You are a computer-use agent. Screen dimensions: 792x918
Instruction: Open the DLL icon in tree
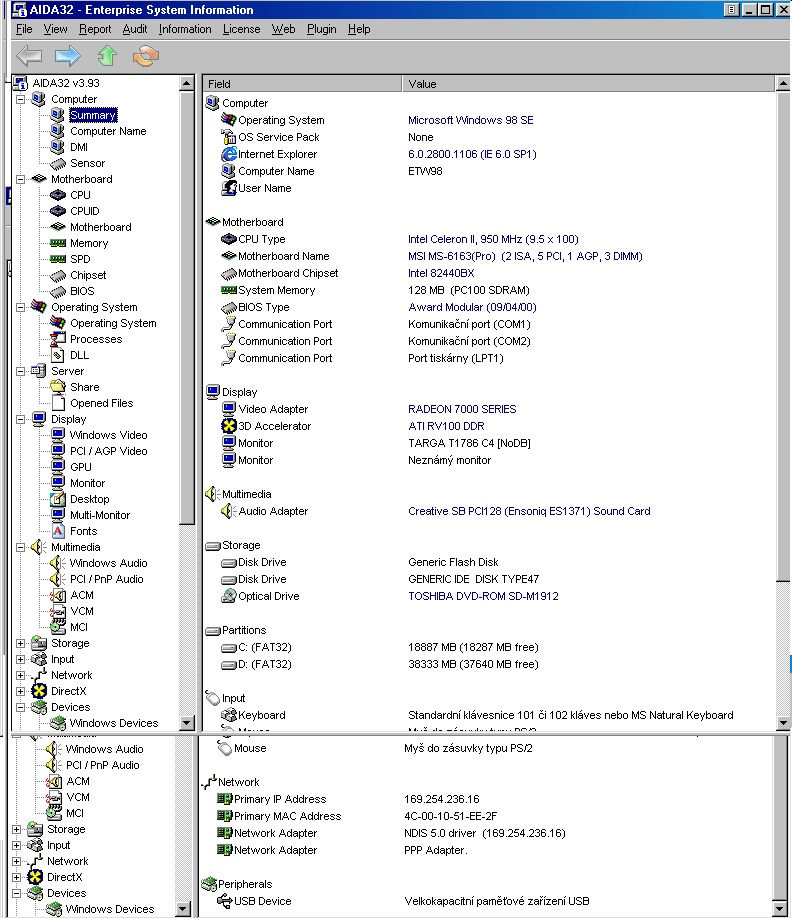57,355
